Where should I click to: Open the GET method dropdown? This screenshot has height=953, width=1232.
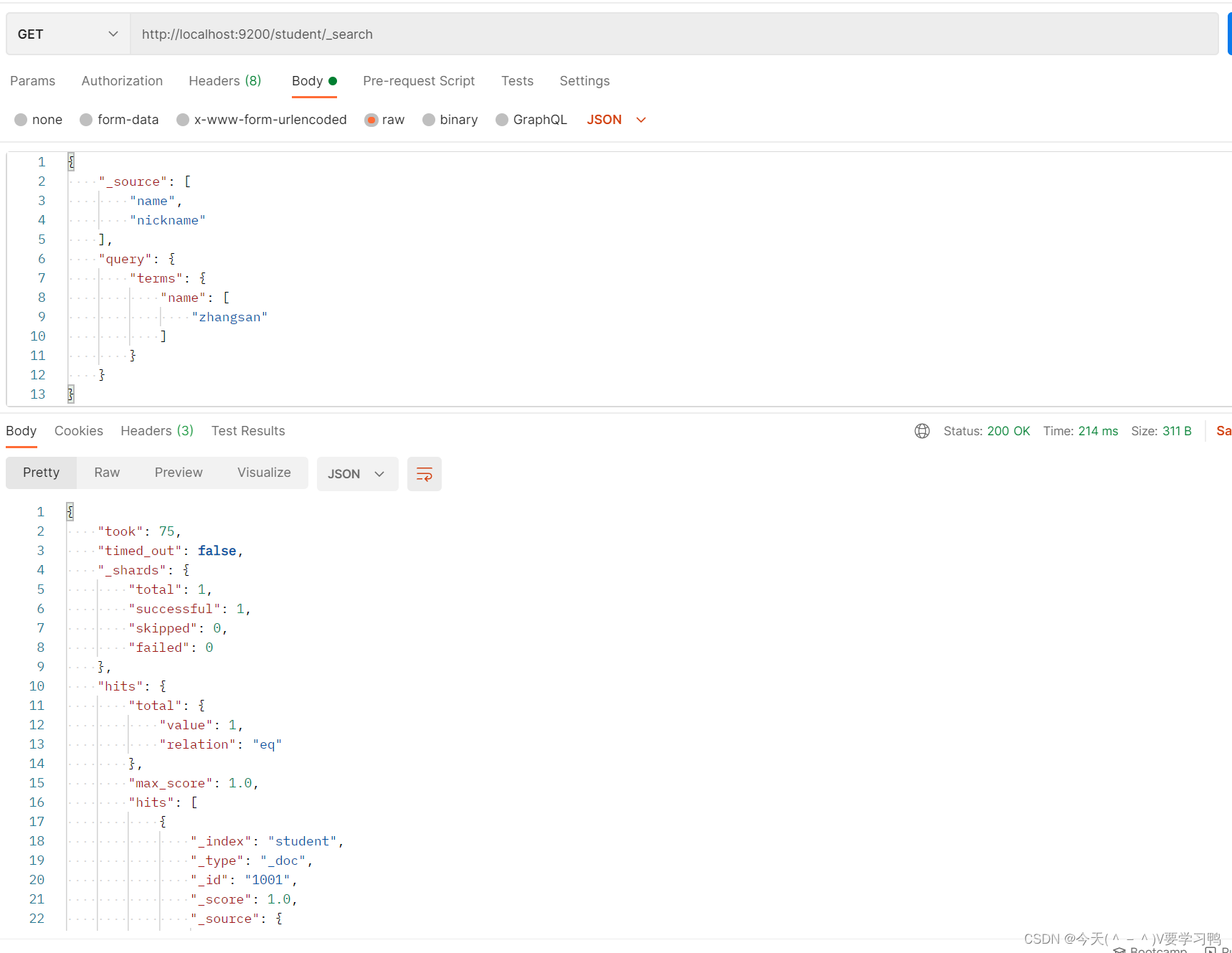[x=68, y=34]
